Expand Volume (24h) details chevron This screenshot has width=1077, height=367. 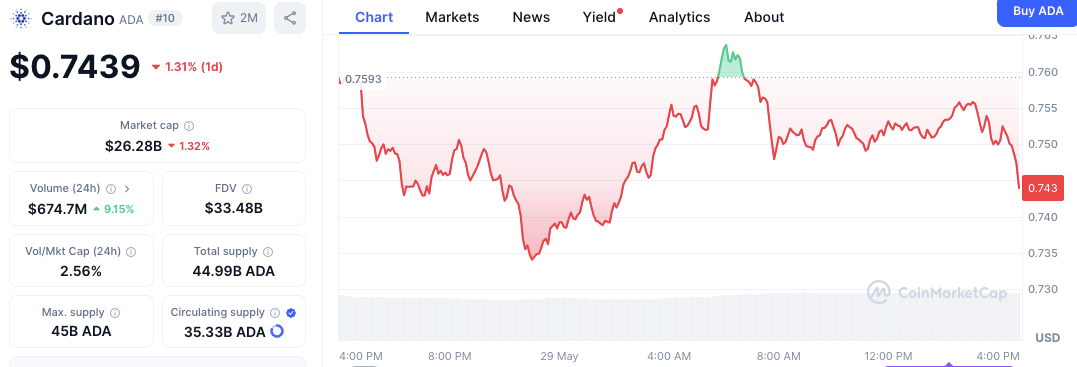point(127,188)
